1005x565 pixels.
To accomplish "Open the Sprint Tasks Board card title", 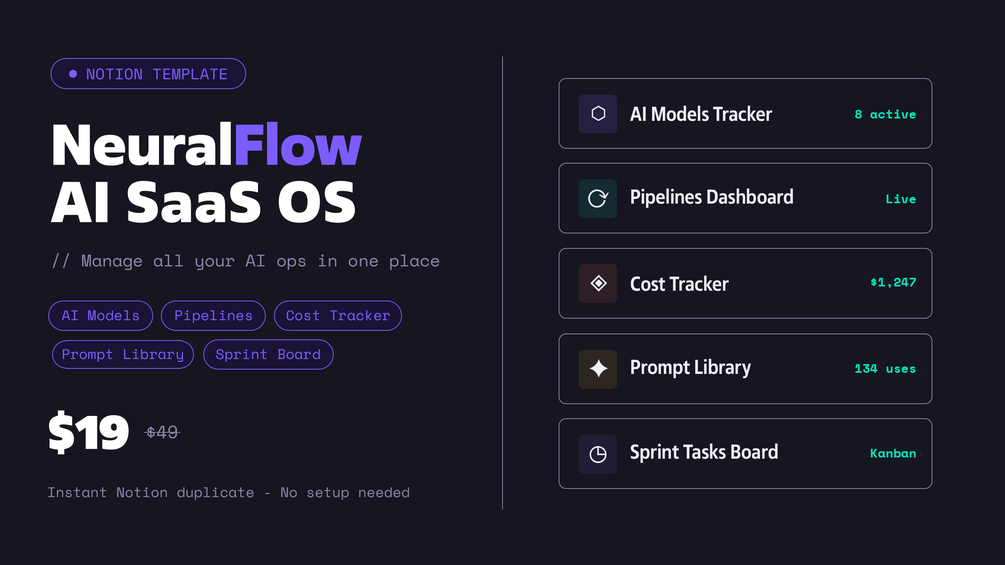I will pos(703,452).
